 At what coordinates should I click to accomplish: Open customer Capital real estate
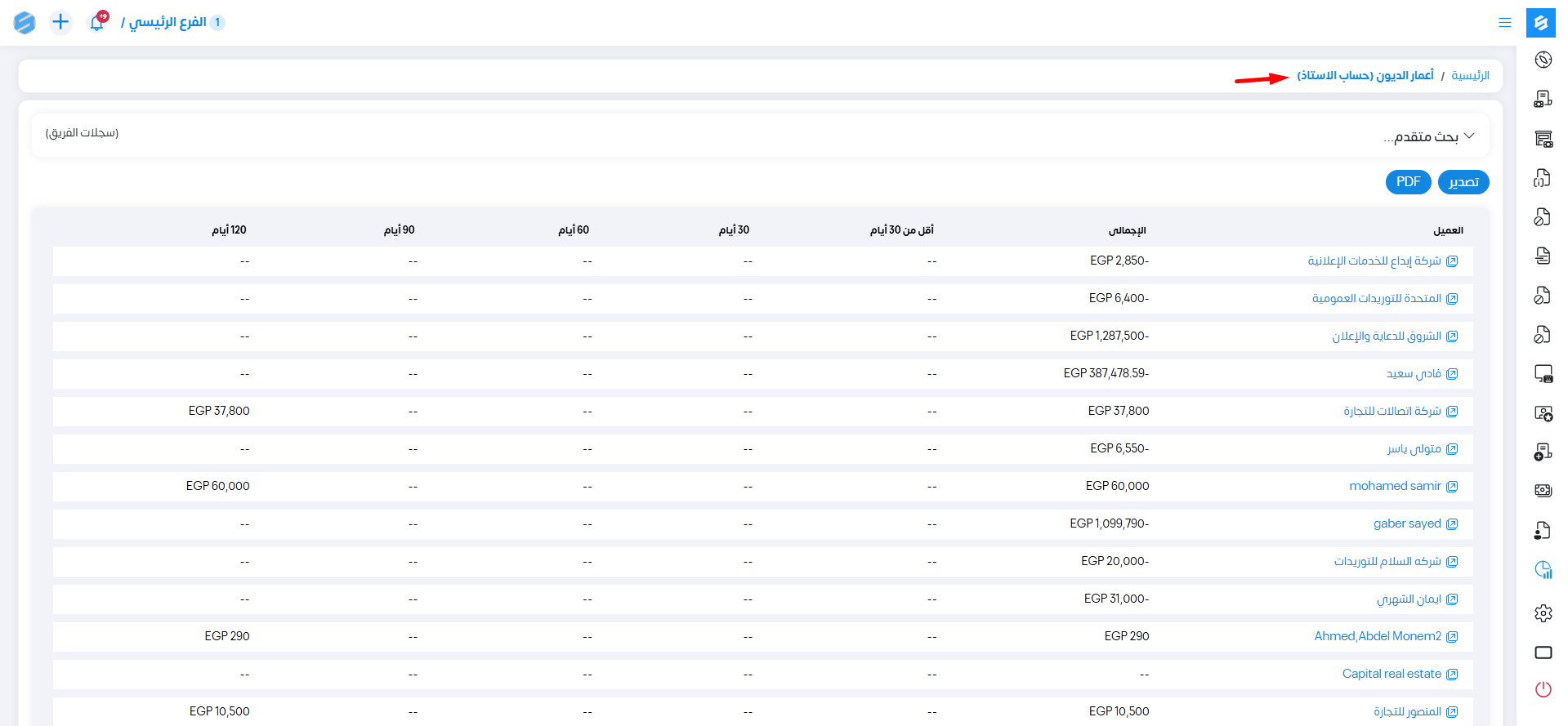coord(1392,675)
